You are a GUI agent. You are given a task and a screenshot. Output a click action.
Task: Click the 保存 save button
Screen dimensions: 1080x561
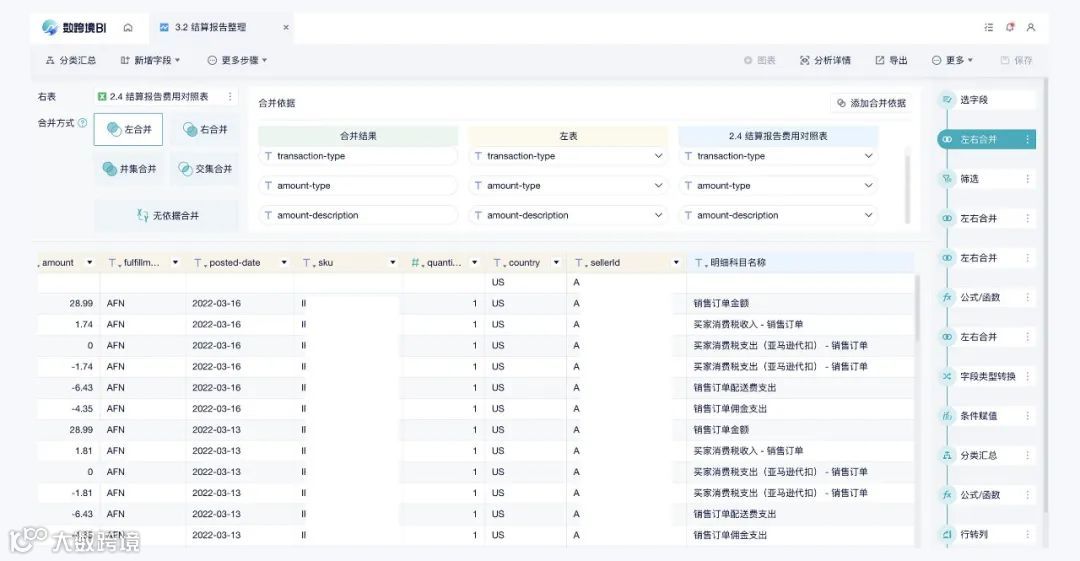coord(1017,61)
